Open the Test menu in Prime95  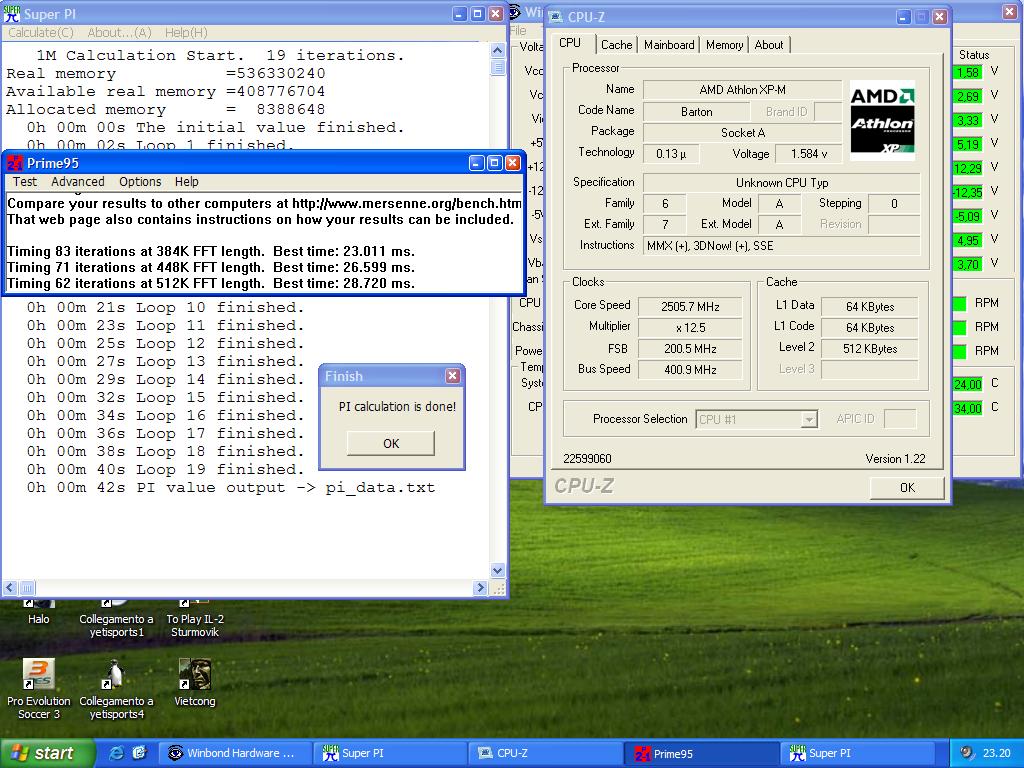[25, 182]
